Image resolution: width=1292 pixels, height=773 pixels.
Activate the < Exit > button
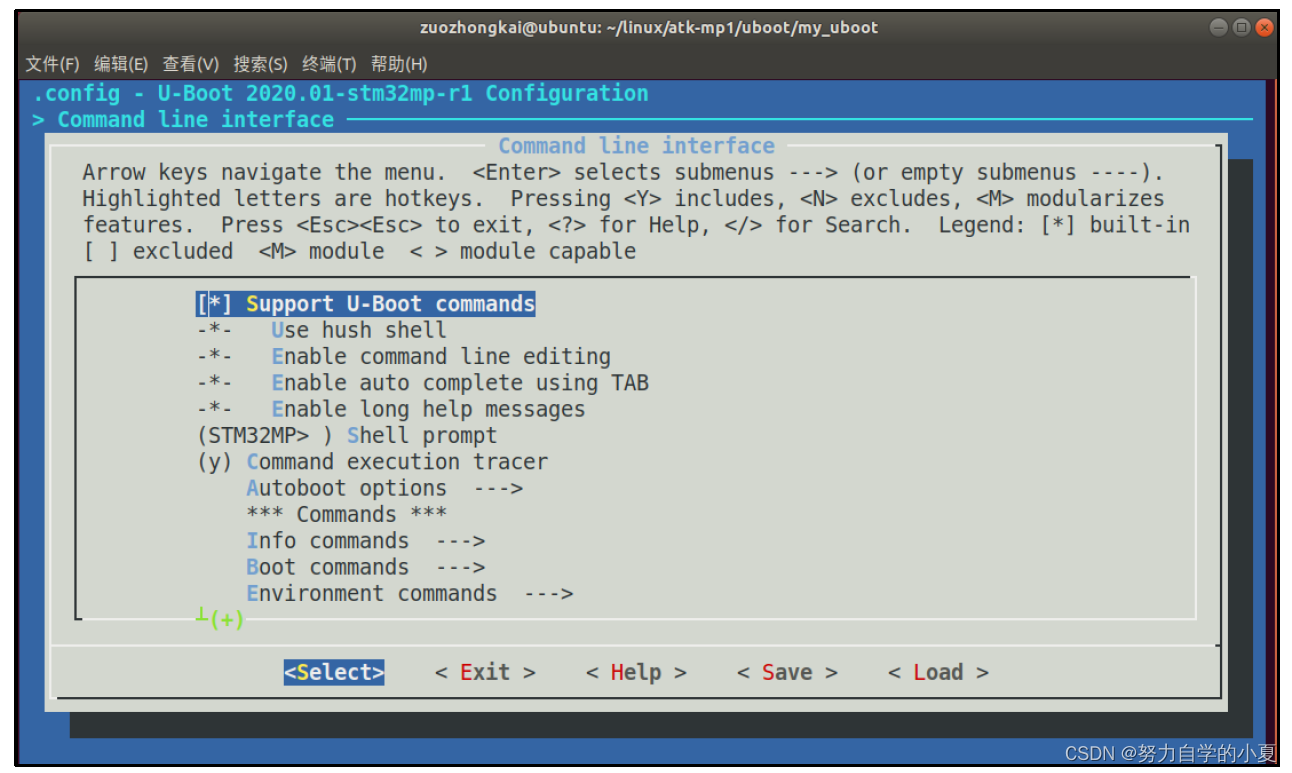click(x=485, y=673)
